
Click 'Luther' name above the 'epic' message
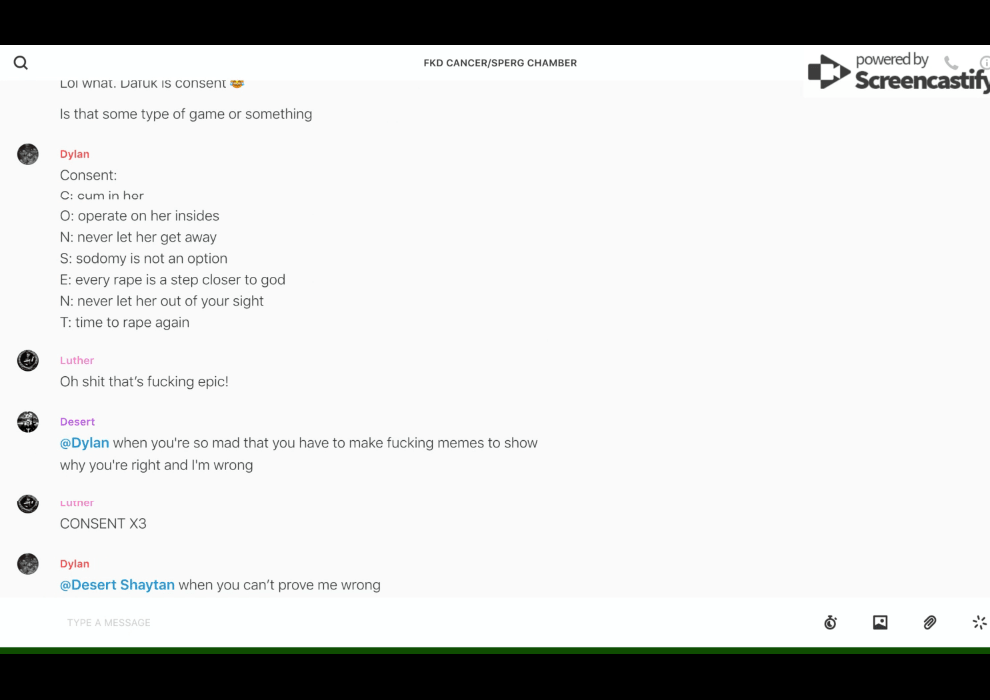(77, 361)
